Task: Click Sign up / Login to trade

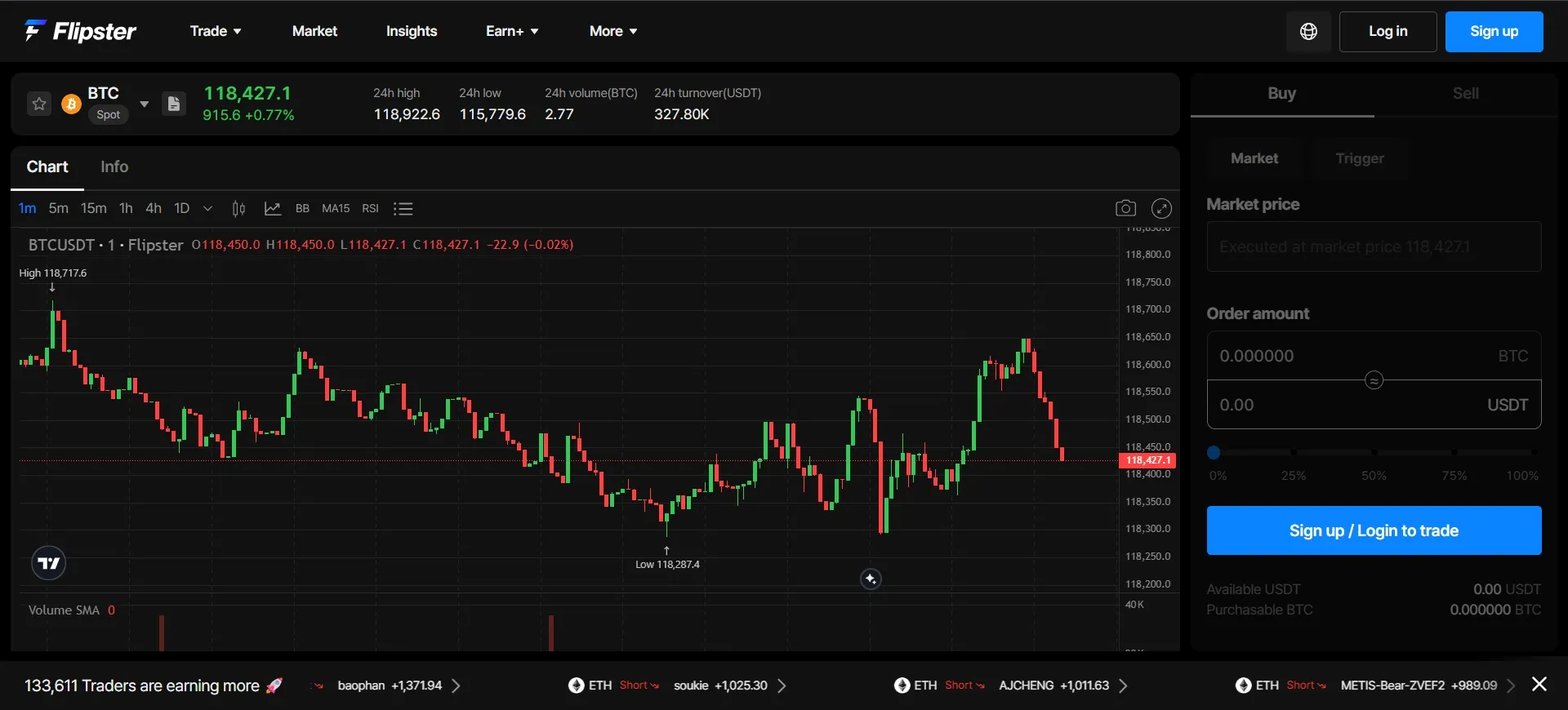Action: pyautogui.click(x=1374, y=530)
